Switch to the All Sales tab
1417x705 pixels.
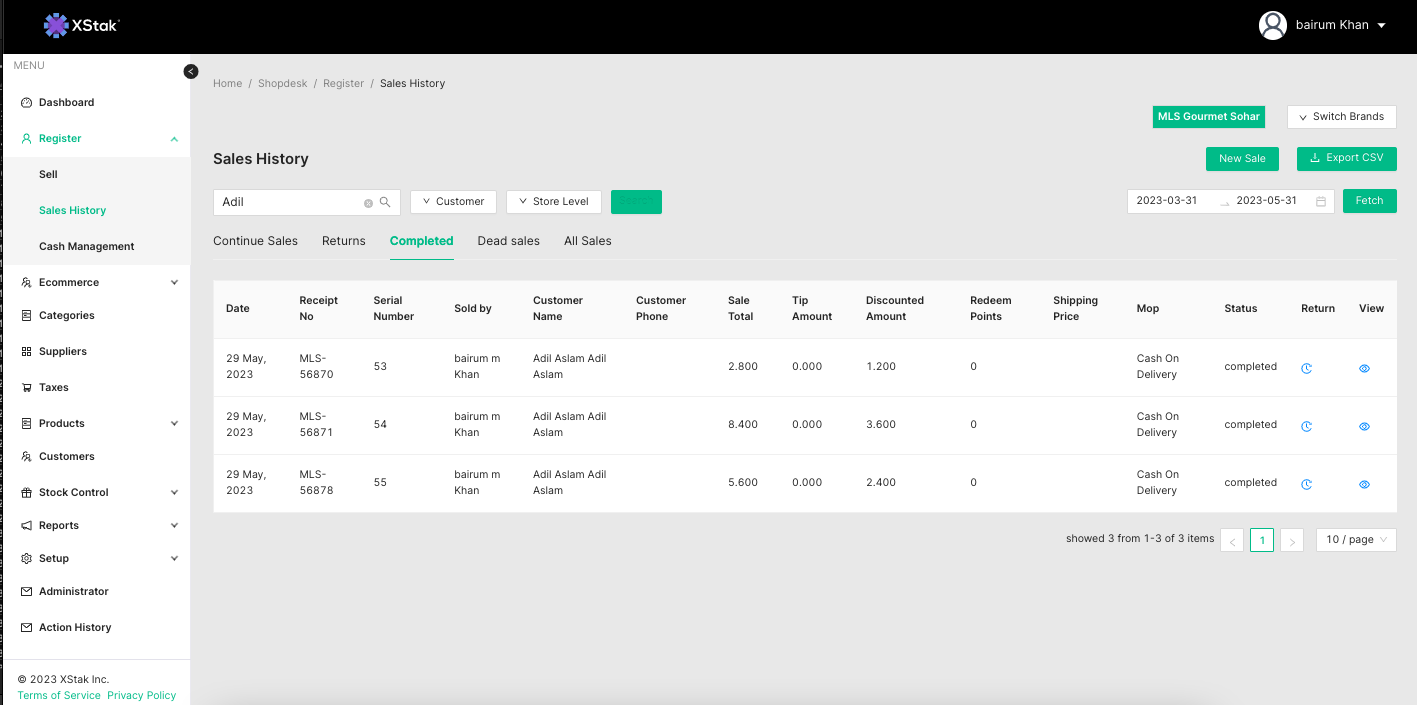point(587,241)
